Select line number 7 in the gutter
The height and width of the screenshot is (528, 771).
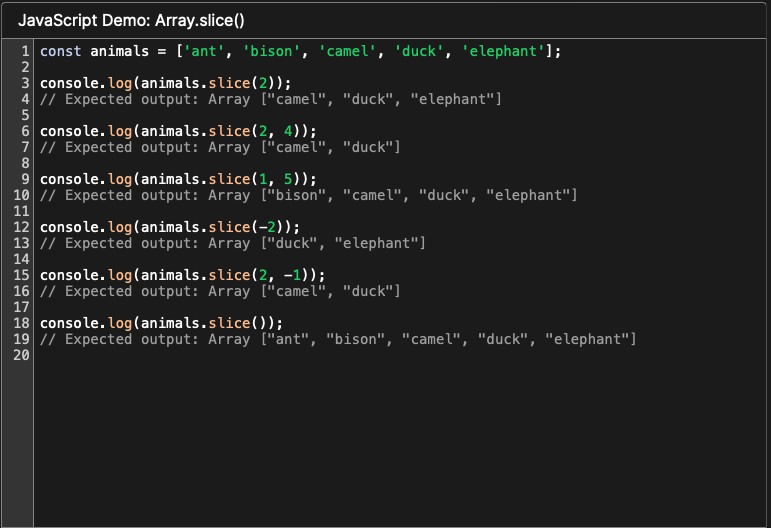[x=24, y=147]
